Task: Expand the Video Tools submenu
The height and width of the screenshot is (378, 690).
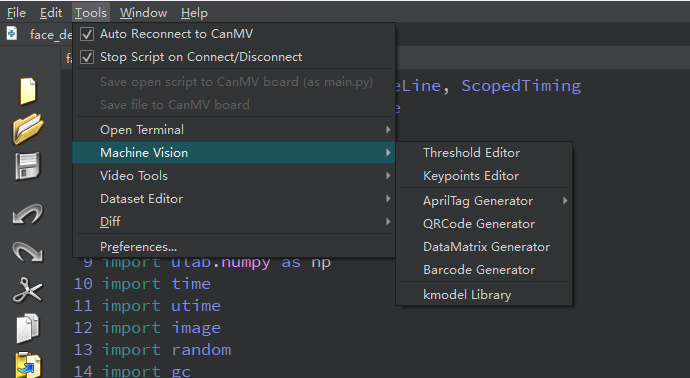Action: point(234,176)
